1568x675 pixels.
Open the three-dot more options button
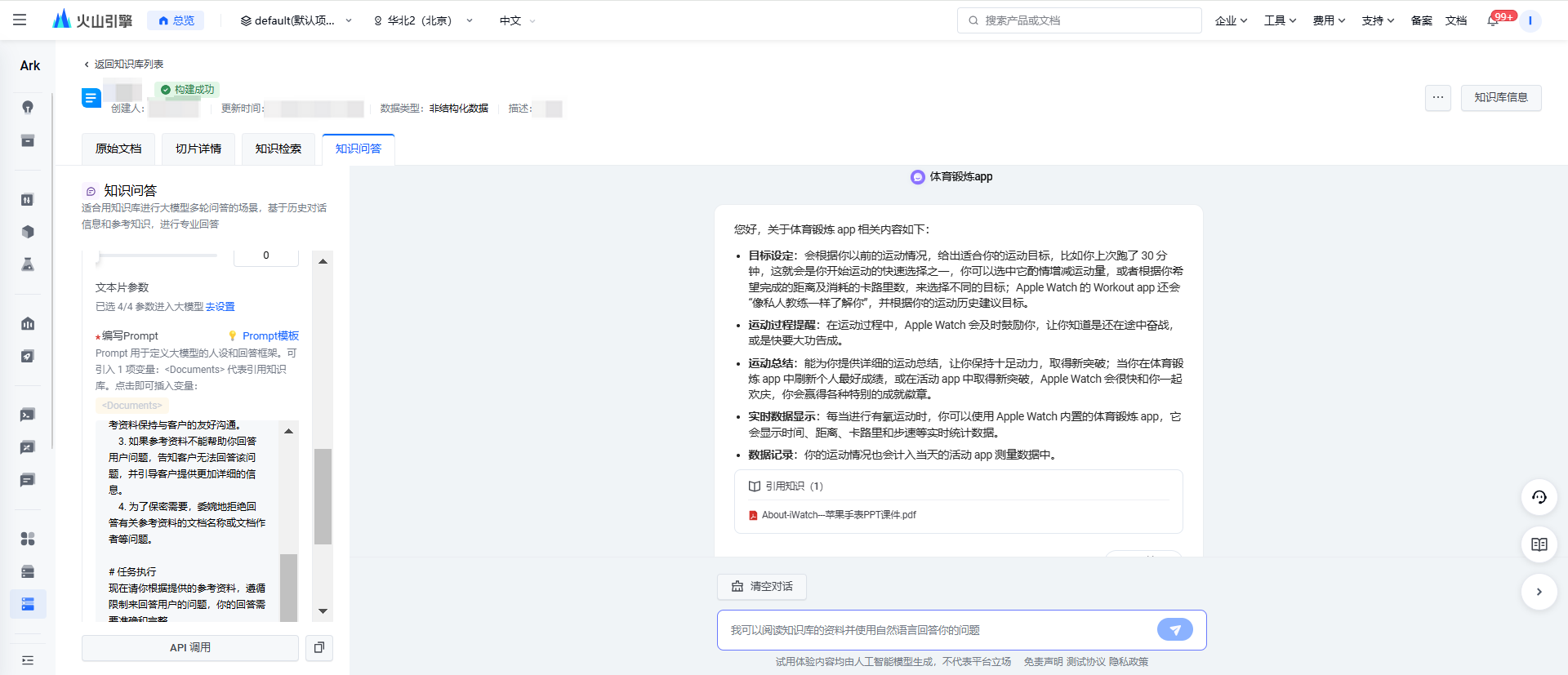pyautogui.click(x=1438, y=97)
